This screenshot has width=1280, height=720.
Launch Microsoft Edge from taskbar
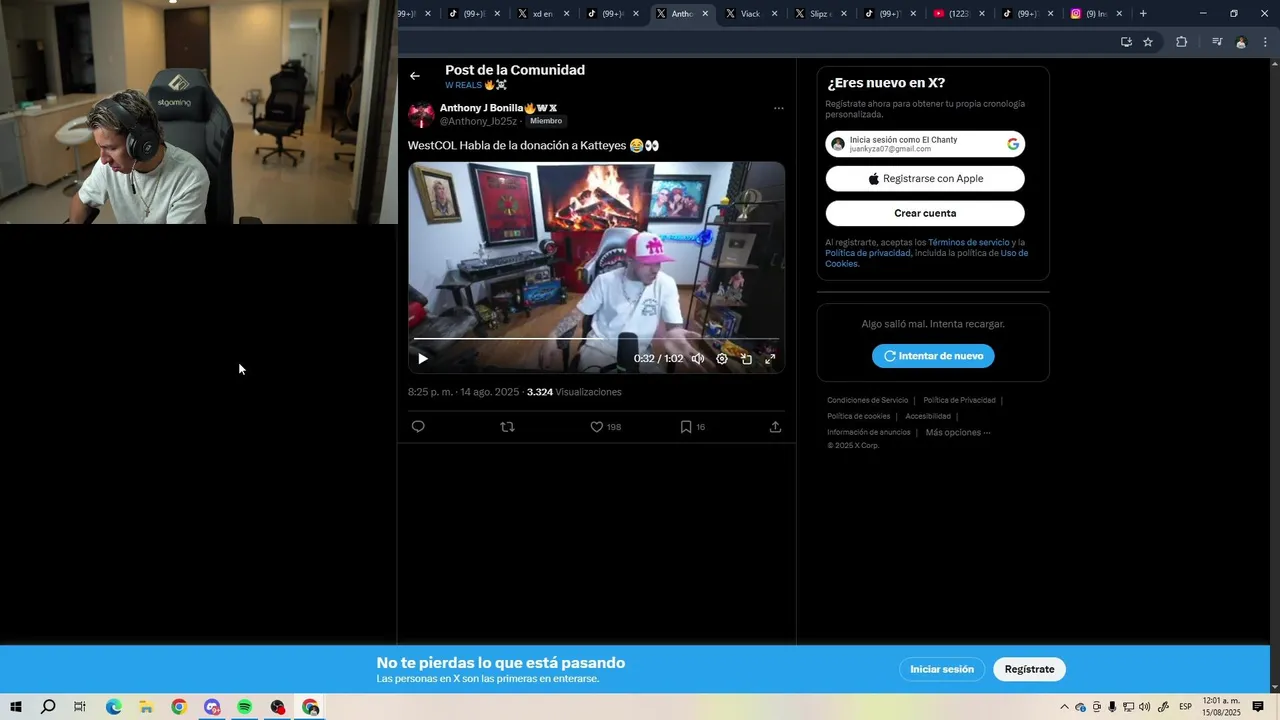pos(113,707)
